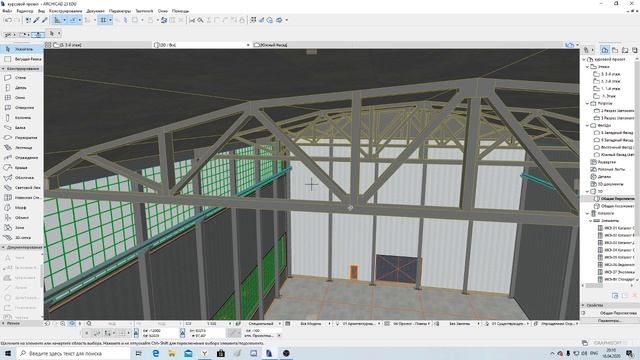Select the Перекрытие slab tool
The image size is (640, 360).
(x=22, y=138)
